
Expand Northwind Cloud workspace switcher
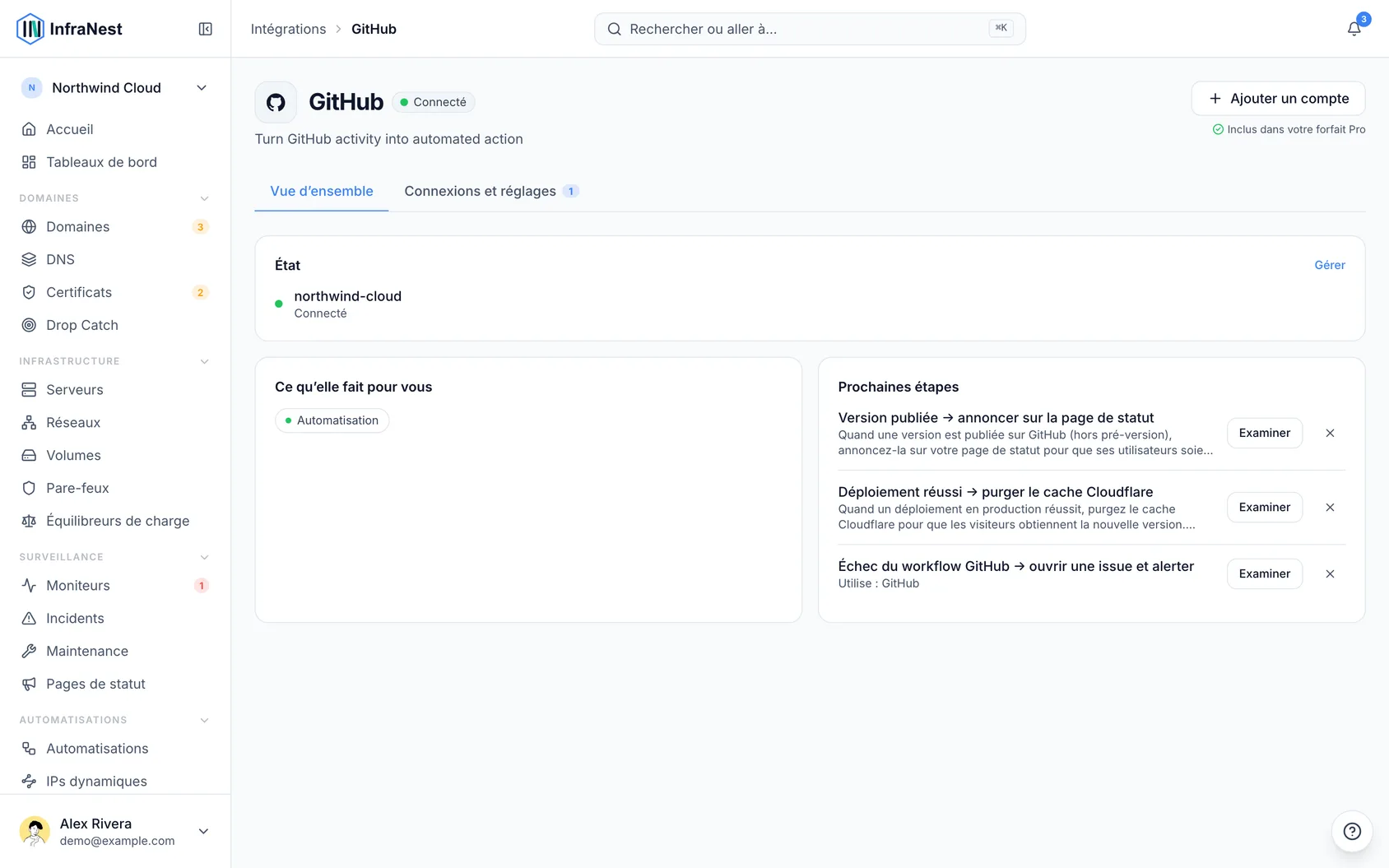point(115,87)
